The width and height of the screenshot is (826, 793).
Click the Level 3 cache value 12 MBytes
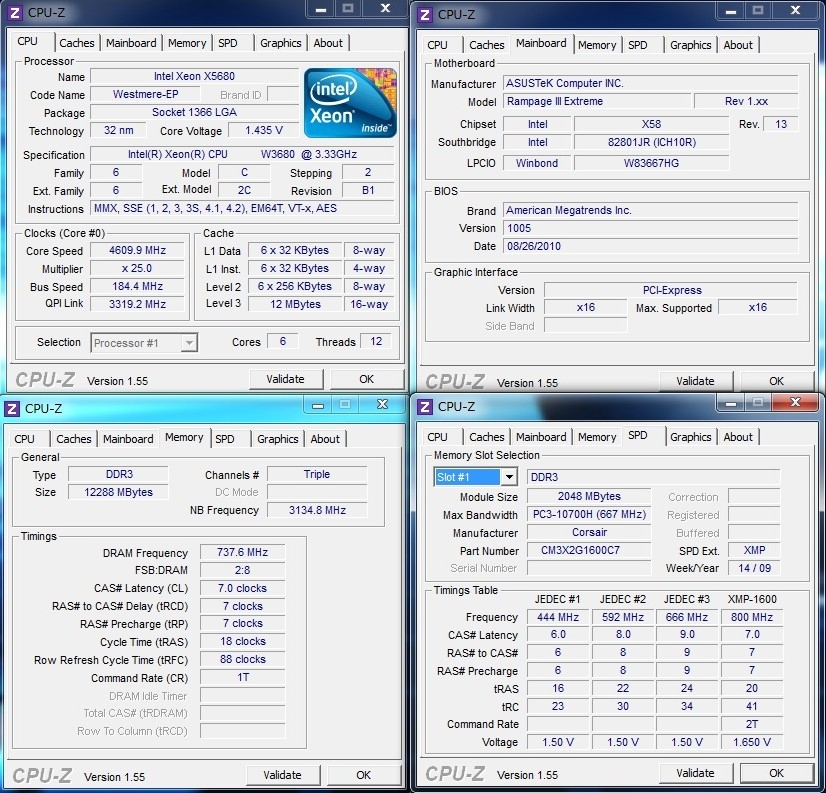click(x=296, y=304)
